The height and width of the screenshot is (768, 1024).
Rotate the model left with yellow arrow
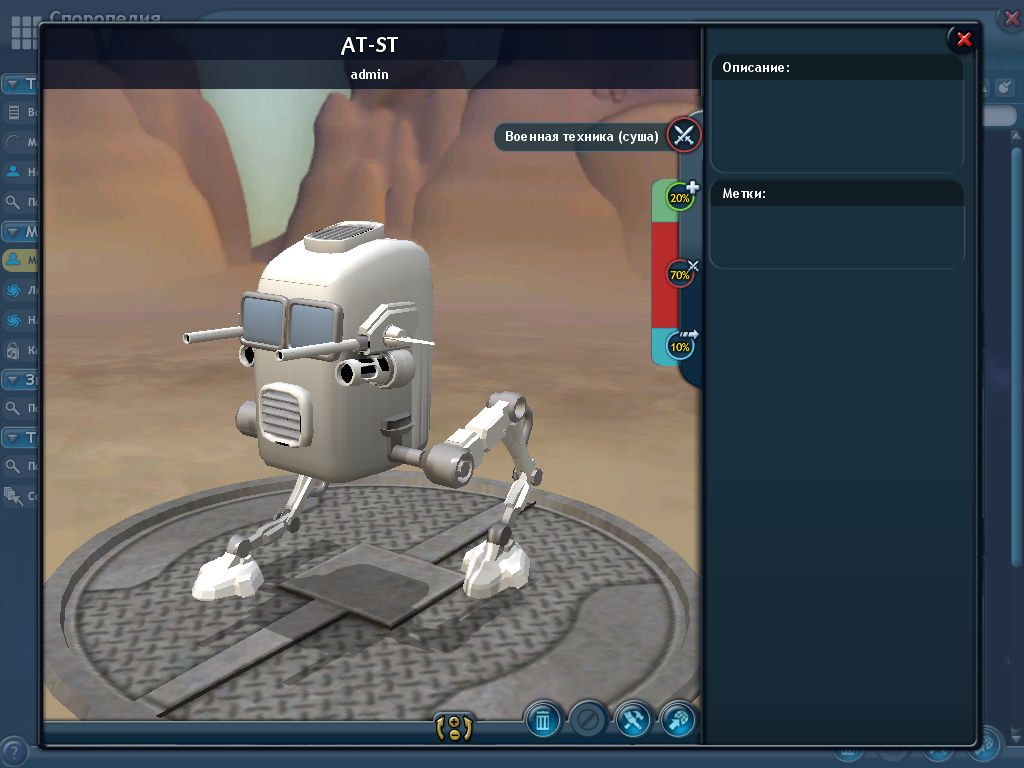(440, 728)
